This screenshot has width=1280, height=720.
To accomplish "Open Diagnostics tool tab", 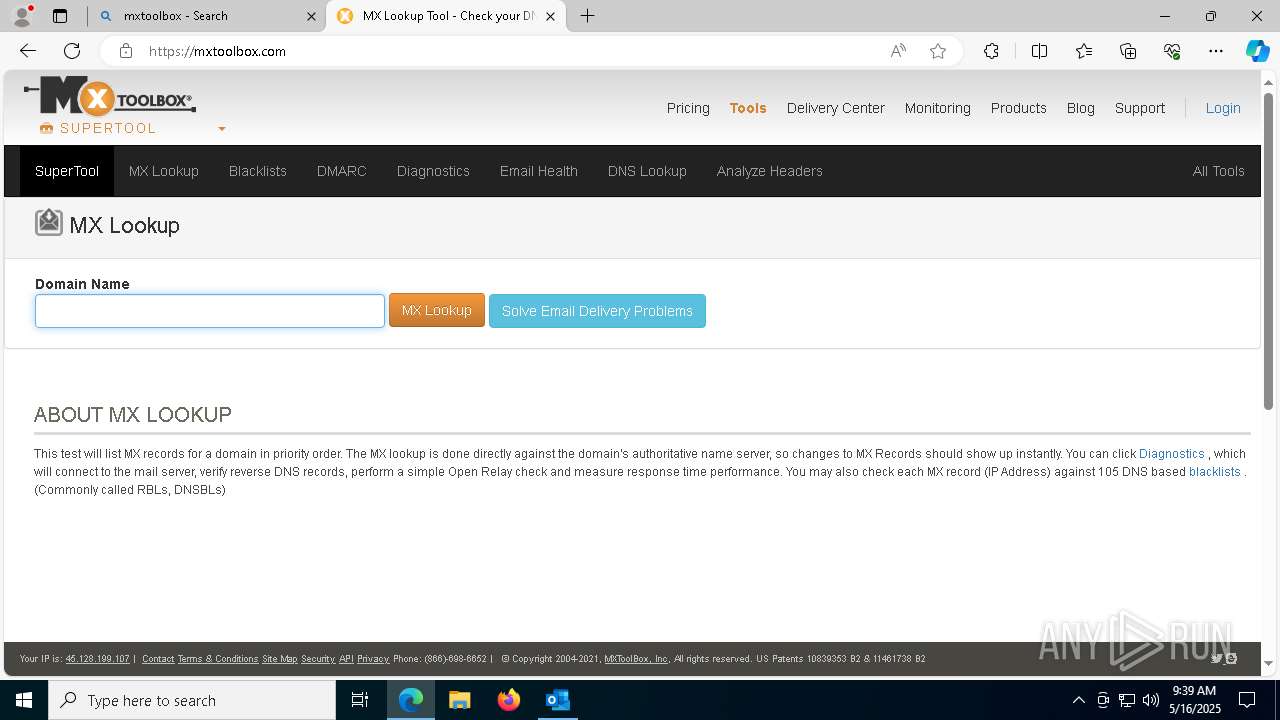I will 433,171.
